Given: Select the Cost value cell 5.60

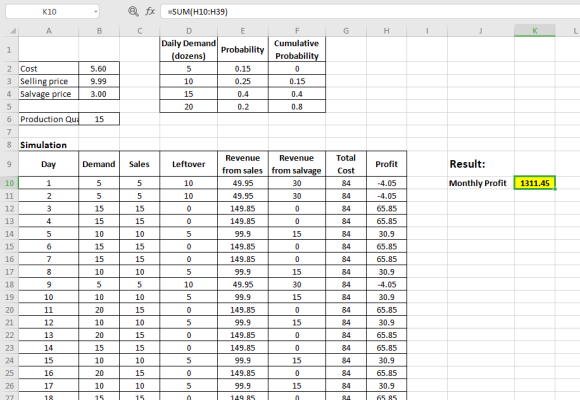Looking at the screenshot, I should click(99, 68).
